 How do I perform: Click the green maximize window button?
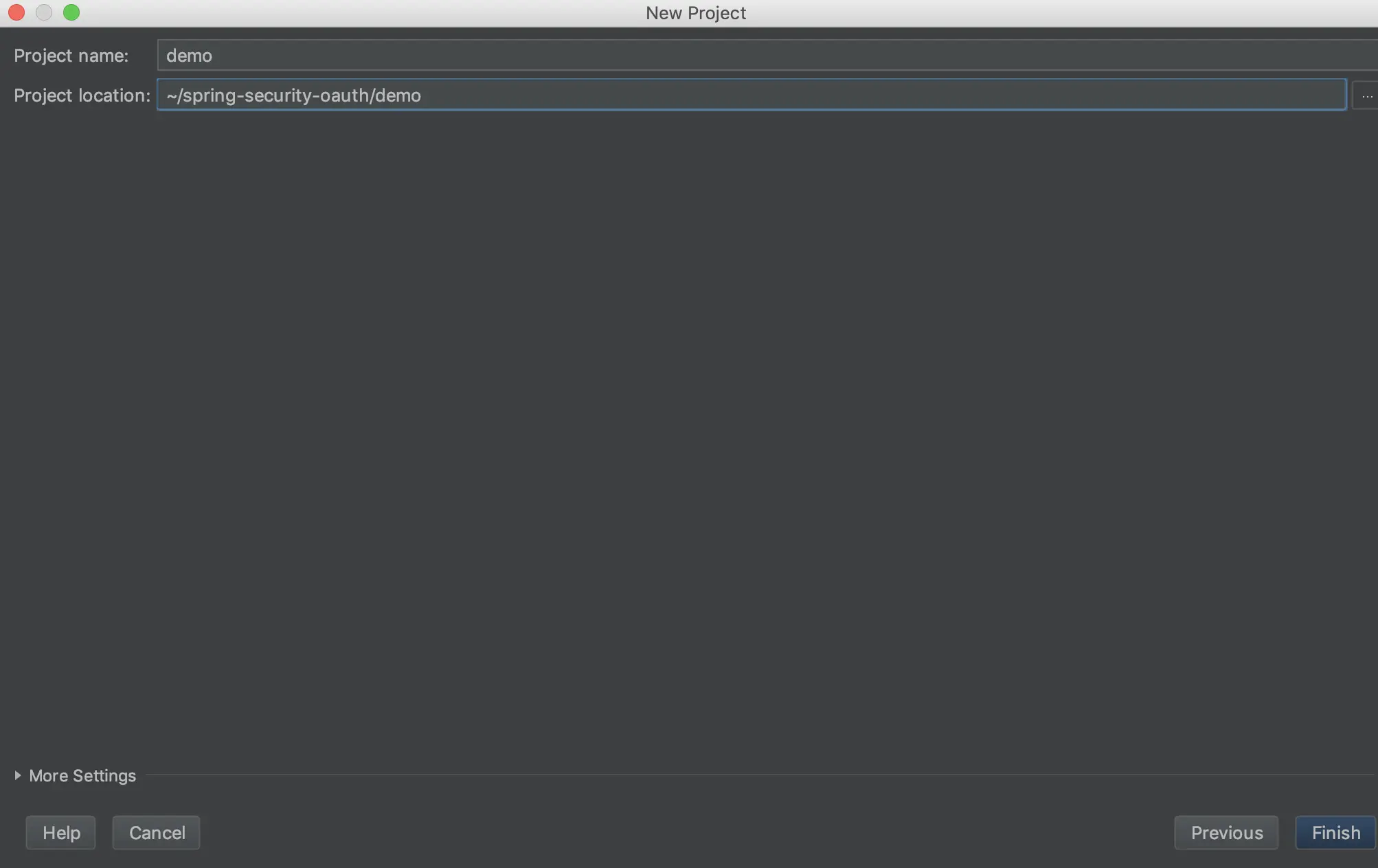click(x=71, y=12)
